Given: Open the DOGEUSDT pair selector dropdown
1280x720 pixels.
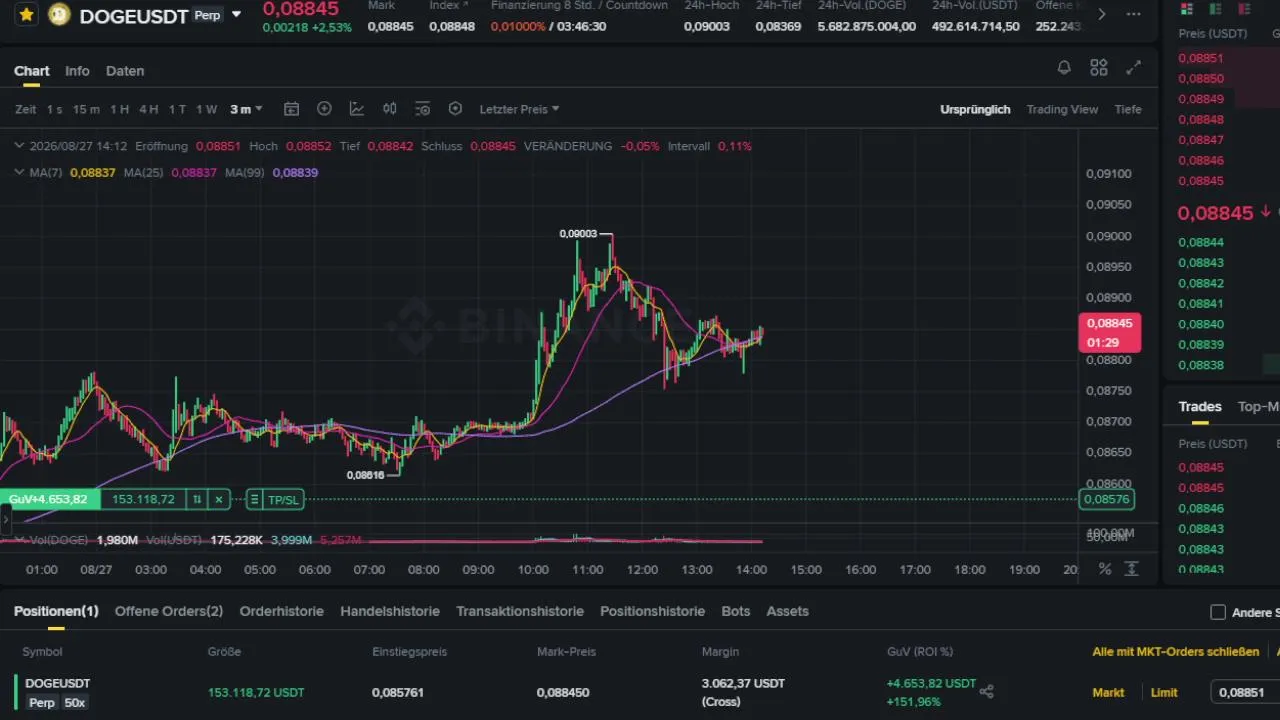Looking at the screenshot, I should coord(236,15).
